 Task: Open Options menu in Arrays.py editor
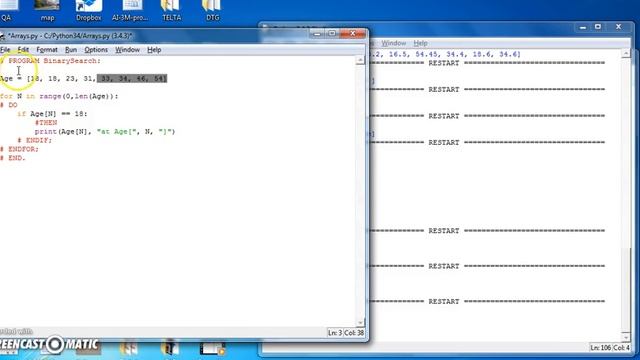click(96, 50)
